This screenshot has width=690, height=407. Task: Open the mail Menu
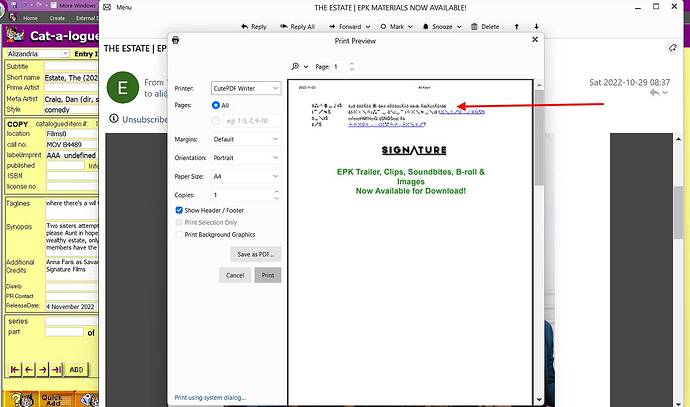coord(124,7)
